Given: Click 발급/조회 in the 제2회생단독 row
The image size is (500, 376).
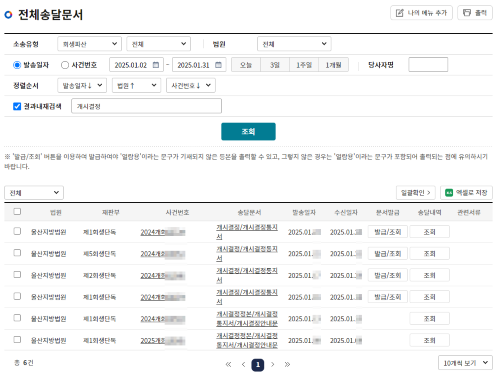Looking at the screenshot, I should tap(388, 275).
